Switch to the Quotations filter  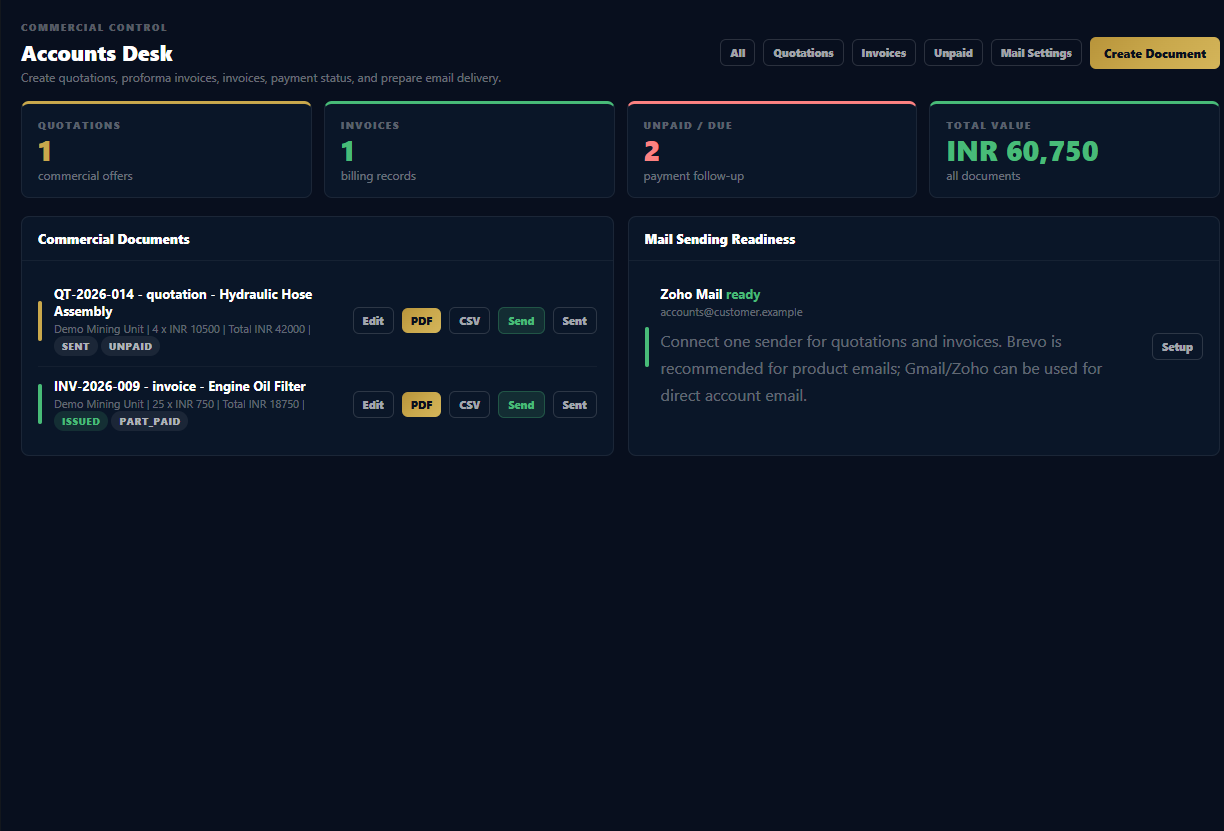(803, 53)
